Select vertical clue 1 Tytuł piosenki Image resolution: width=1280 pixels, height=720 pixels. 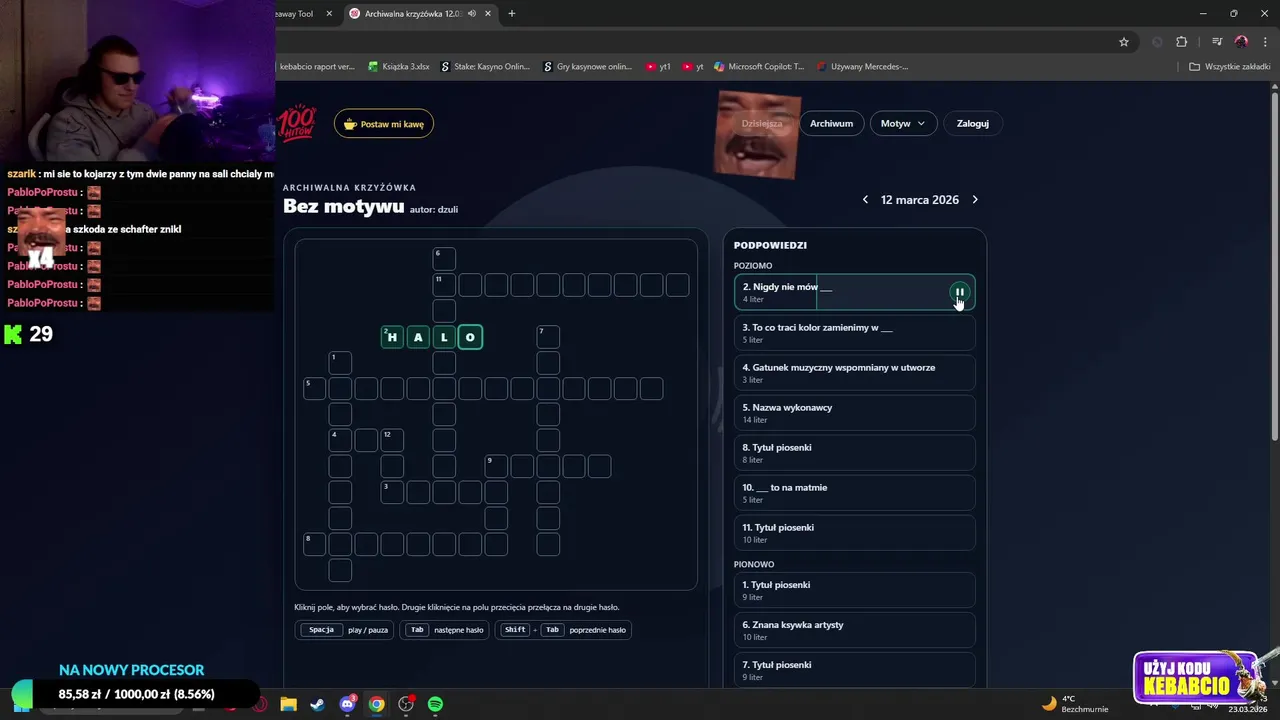(854, 590)
